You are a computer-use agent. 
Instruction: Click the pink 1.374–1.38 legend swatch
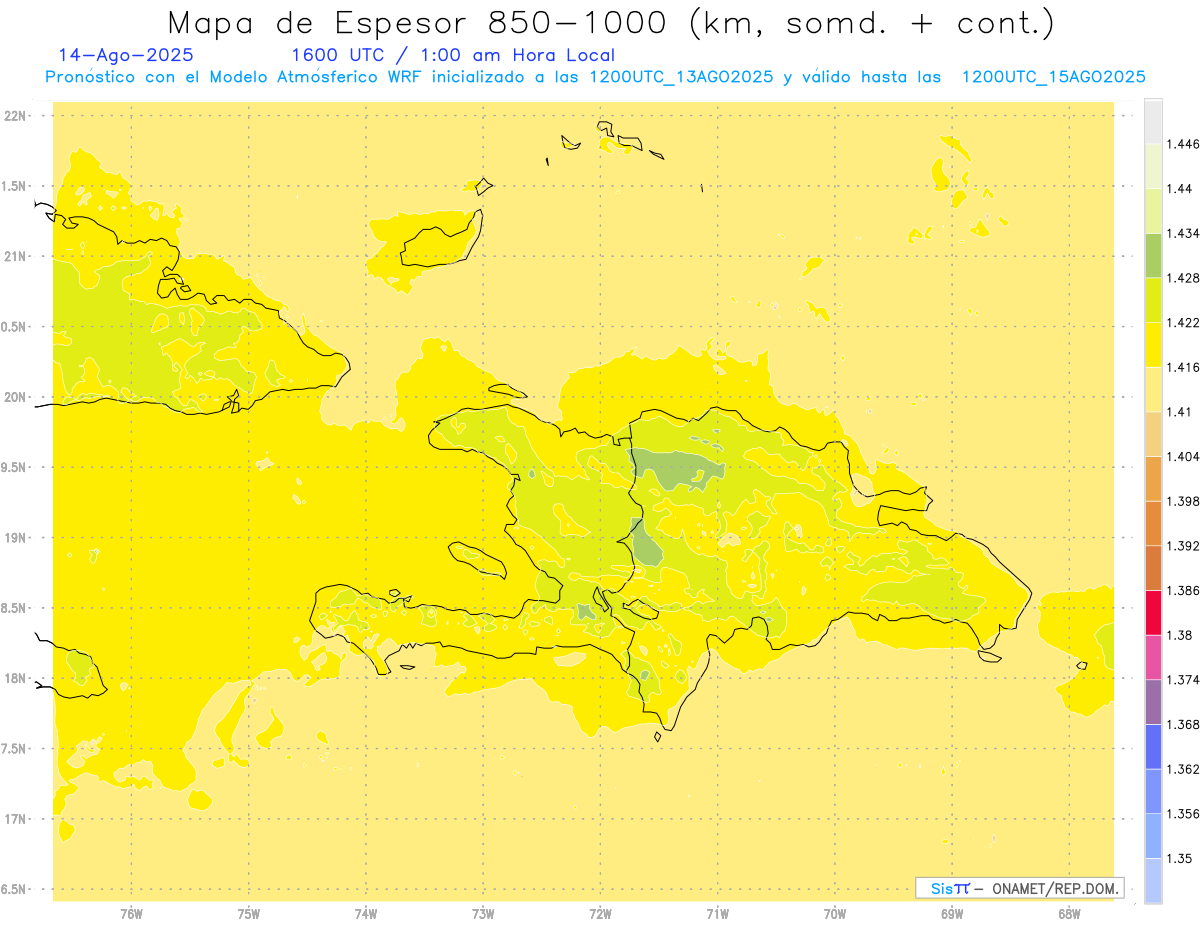click(x=1153, y=658)
